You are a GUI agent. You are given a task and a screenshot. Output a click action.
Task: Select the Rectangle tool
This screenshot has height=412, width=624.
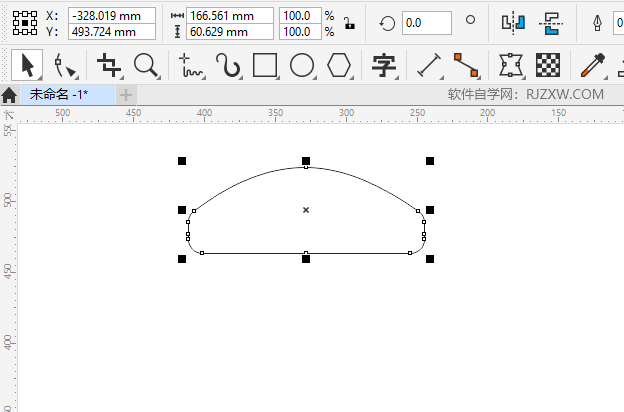tap(265, 65)
